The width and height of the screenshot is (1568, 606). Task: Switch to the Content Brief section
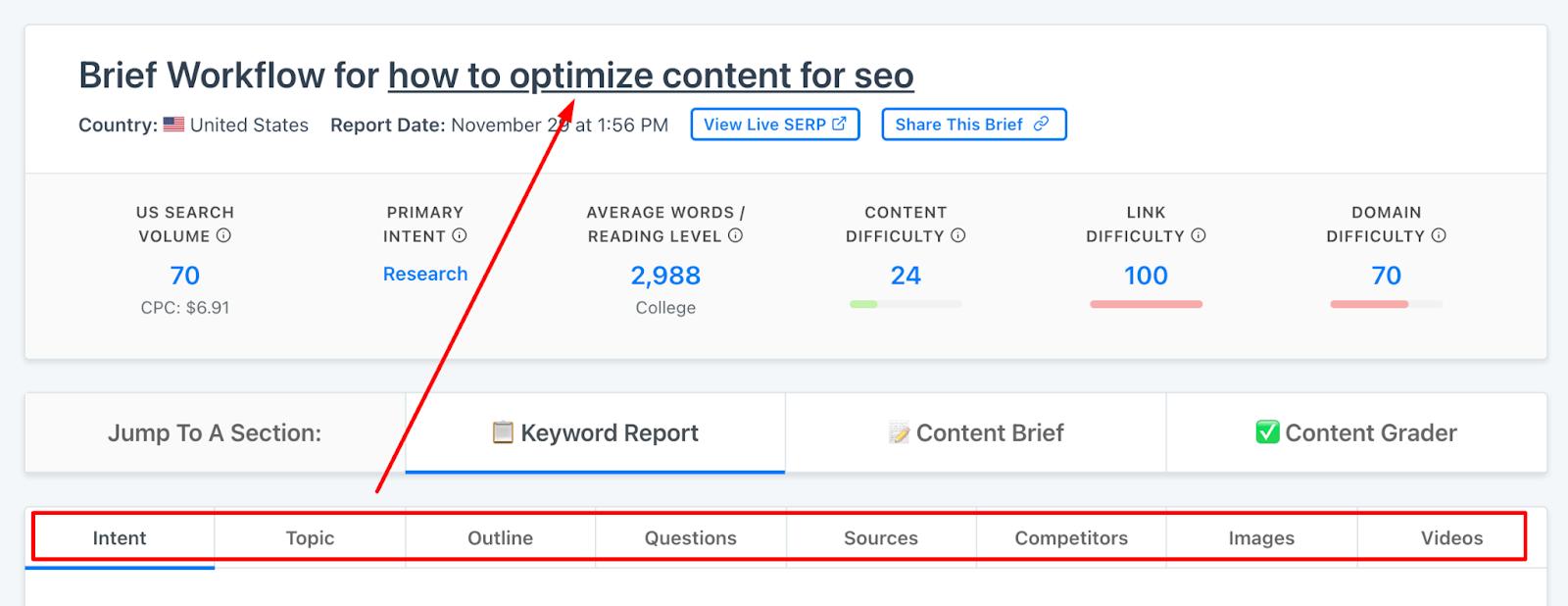[976, 432]
